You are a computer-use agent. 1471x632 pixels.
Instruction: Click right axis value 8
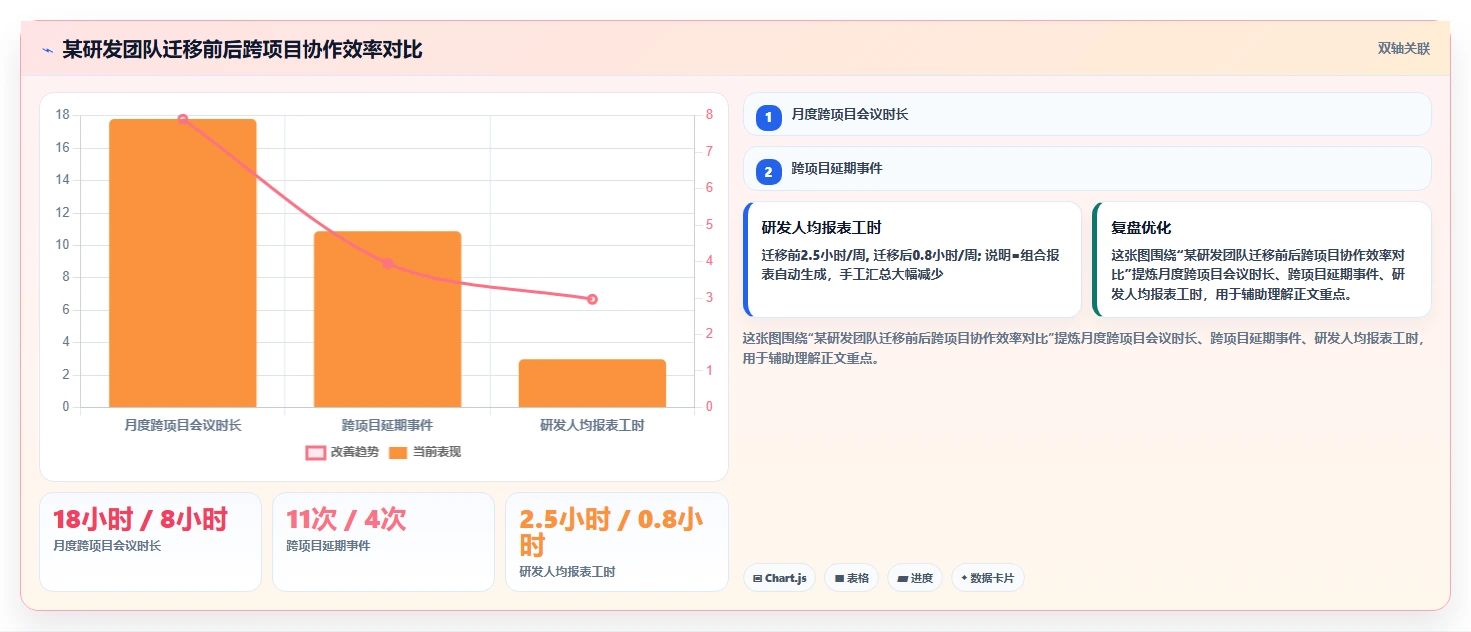point(709,115)
